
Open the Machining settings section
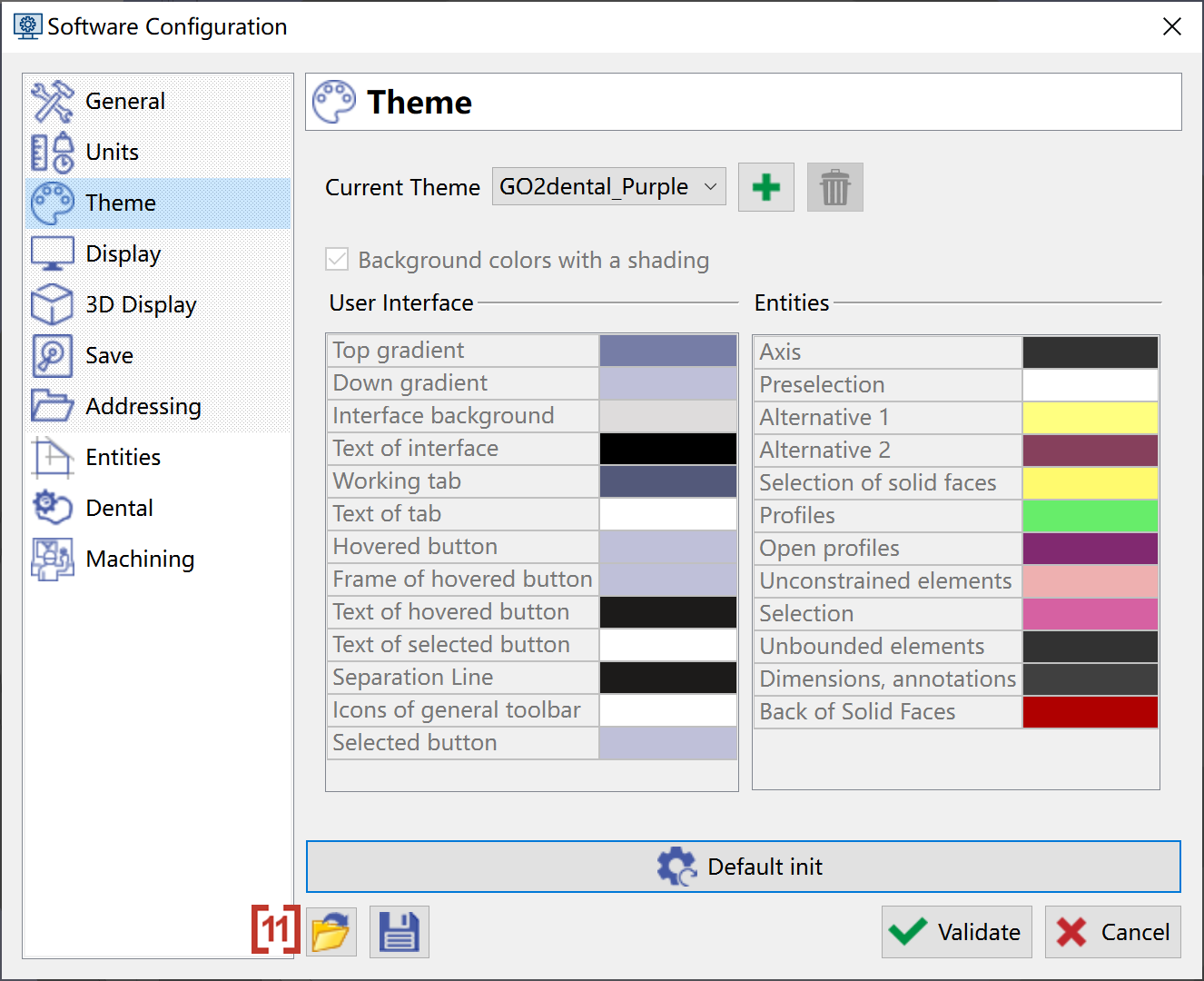139,559
